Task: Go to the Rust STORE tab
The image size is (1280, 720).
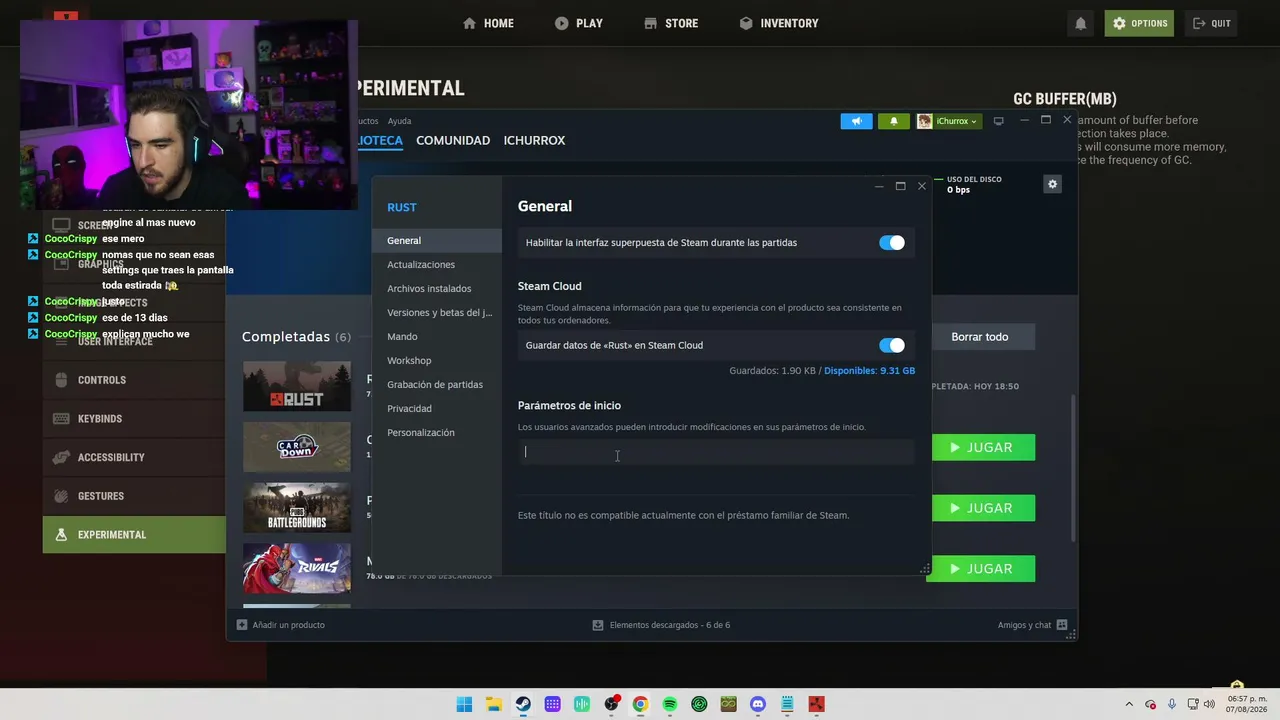Action: tap(671, 23)
